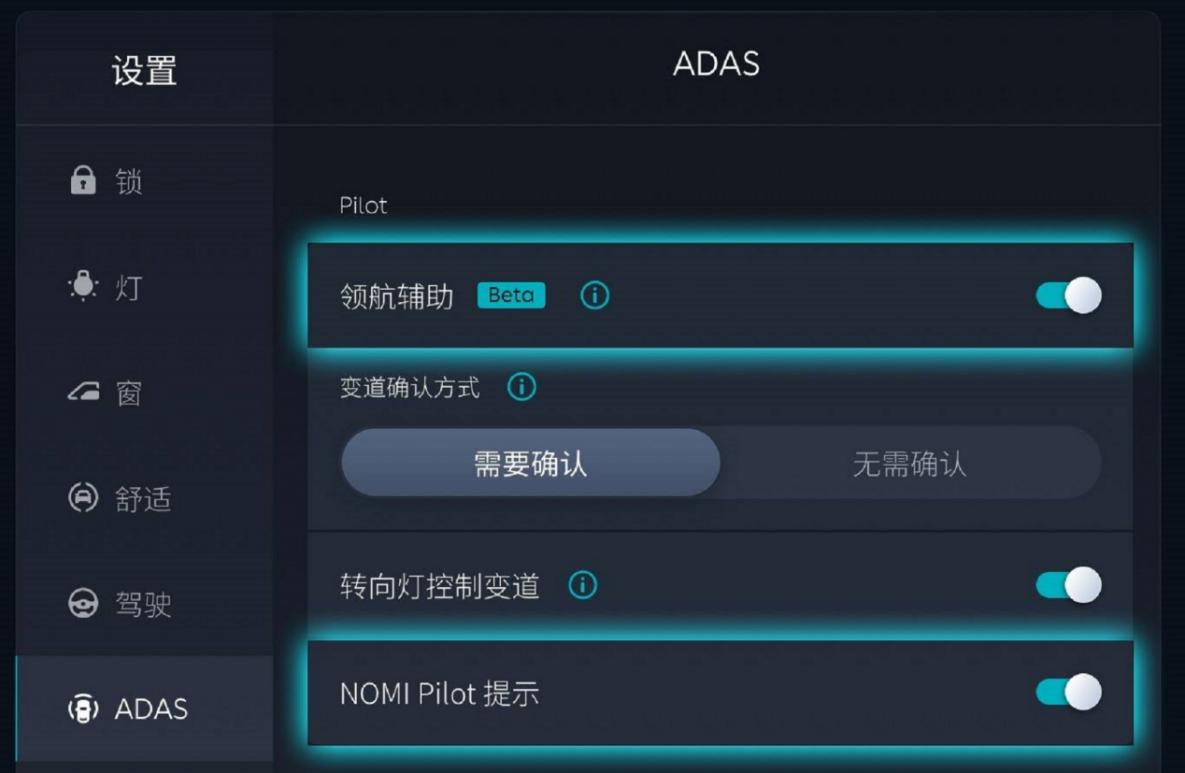Viewport: 1185px width, 773px height.
Task: Click the light bulb icon
Action: coord(83,286)
